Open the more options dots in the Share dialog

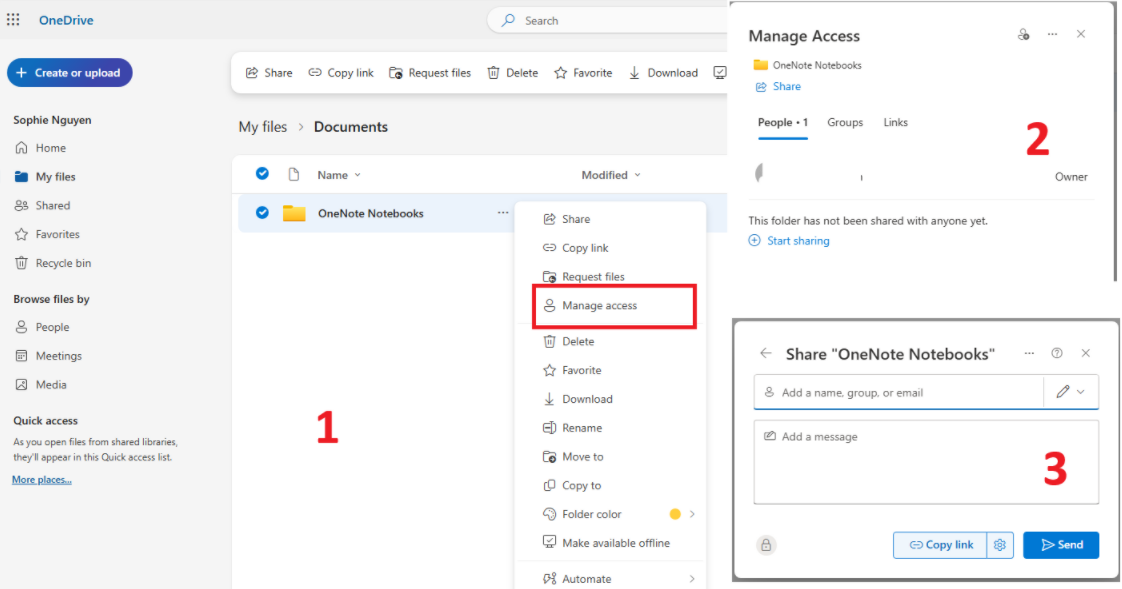click(x=1029, y=353)
